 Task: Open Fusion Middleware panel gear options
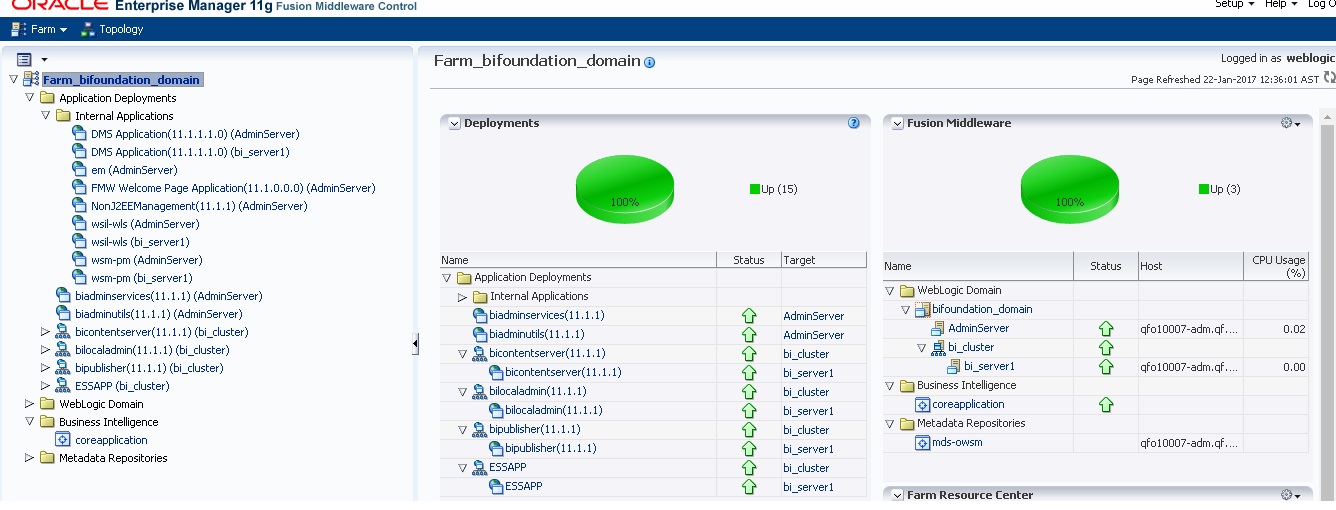(1290, 123)
